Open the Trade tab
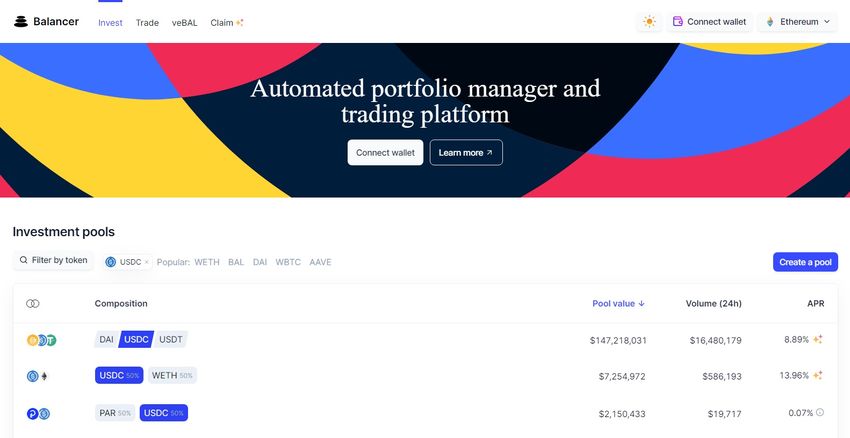Image resolution: width=850 pixels, height=438 pixels. [147, 23]
